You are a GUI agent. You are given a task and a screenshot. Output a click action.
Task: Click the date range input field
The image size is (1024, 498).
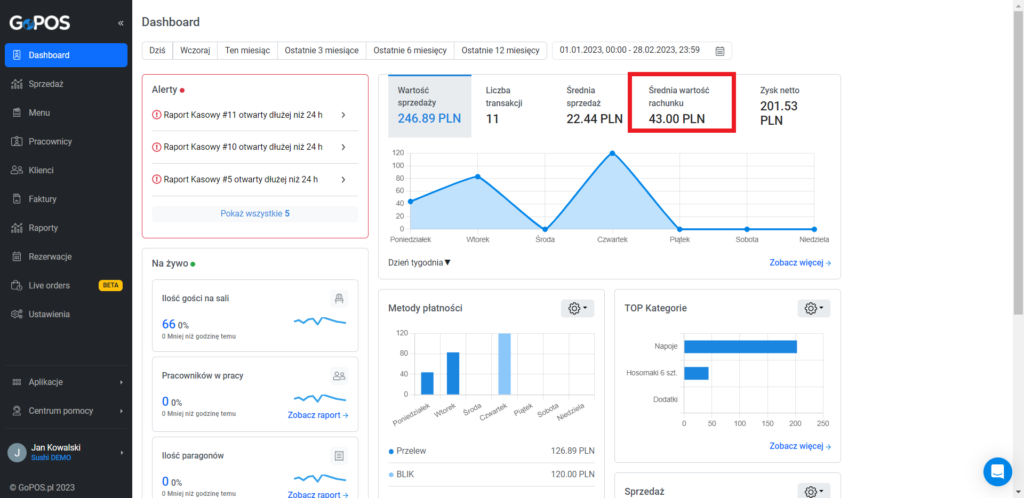point(642,50)
